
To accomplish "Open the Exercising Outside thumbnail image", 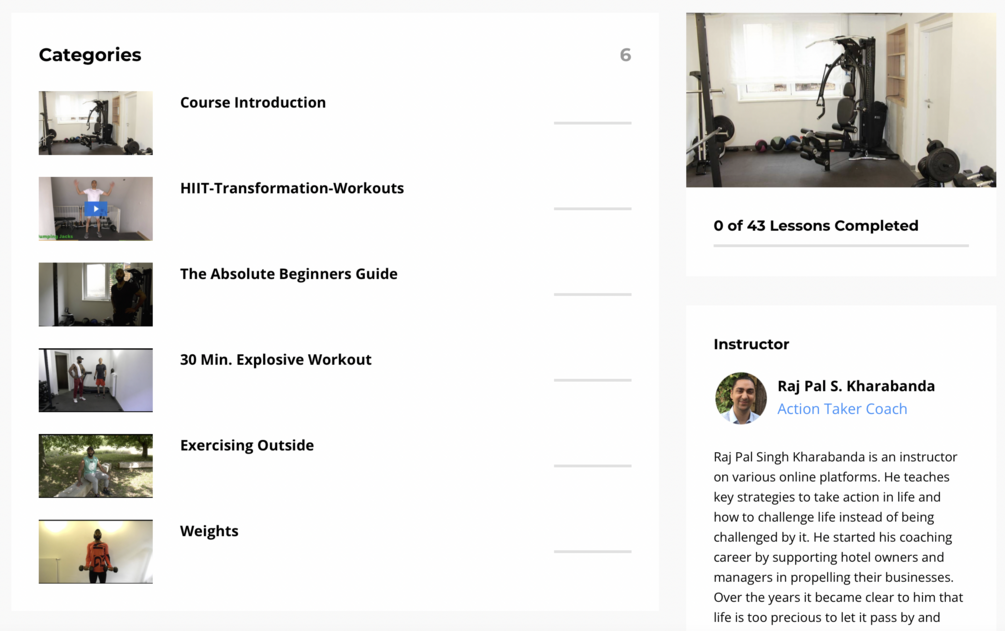I will (x=96, y=466).
